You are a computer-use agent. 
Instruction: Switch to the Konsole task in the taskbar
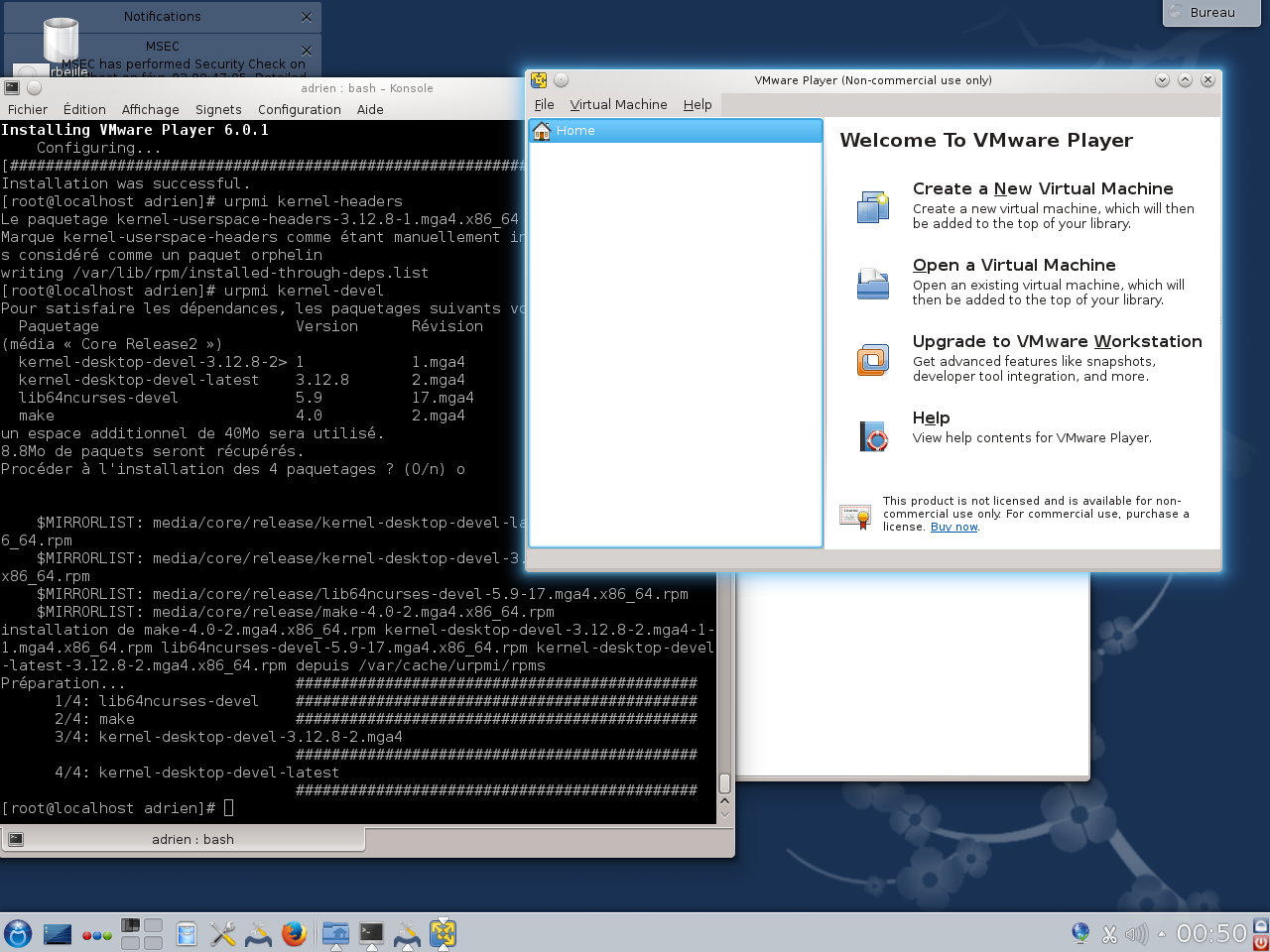click(372, 933)
